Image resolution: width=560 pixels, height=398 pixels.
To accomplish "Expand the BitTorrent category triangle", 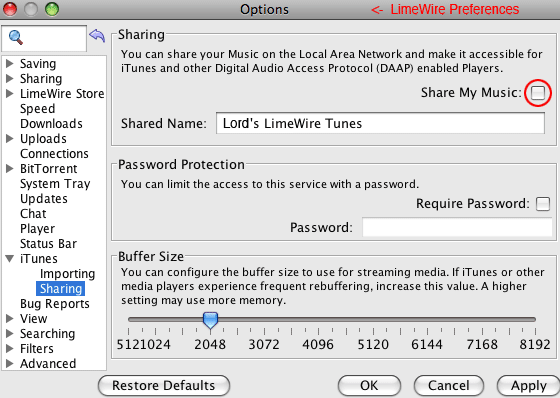I will (10, 169).
